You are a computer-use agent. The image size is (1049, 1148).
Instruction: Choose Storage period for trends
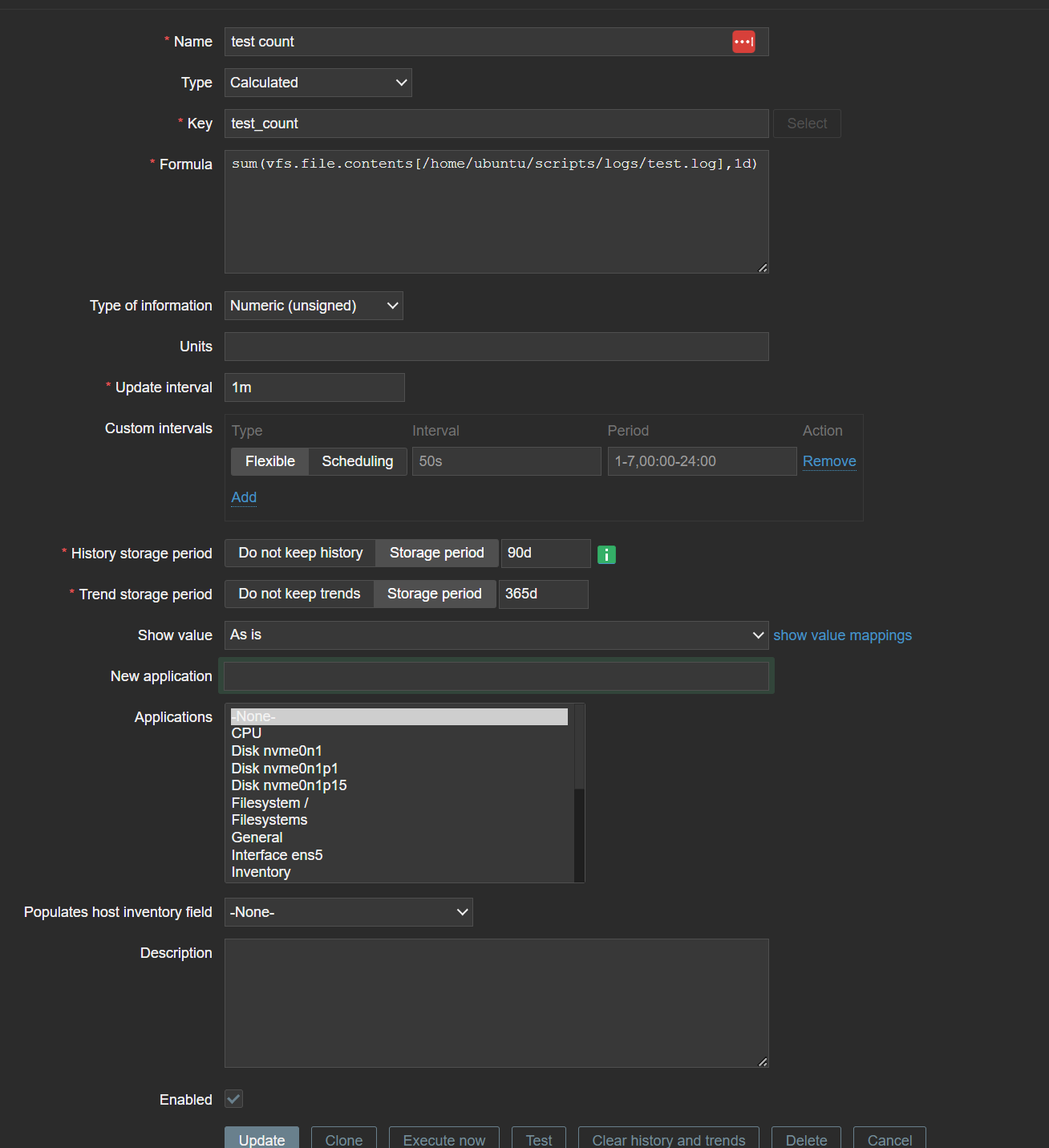435,594
